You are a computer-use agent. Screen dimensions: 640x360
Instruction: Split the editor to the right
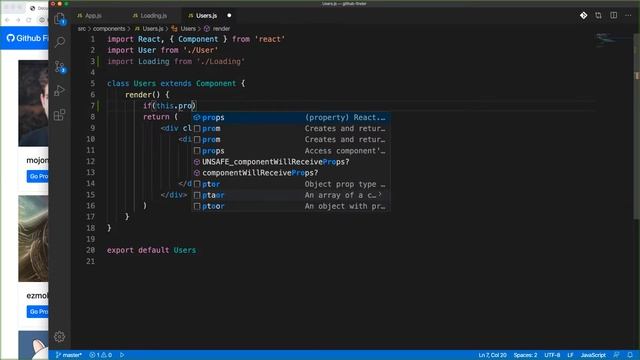613,16
